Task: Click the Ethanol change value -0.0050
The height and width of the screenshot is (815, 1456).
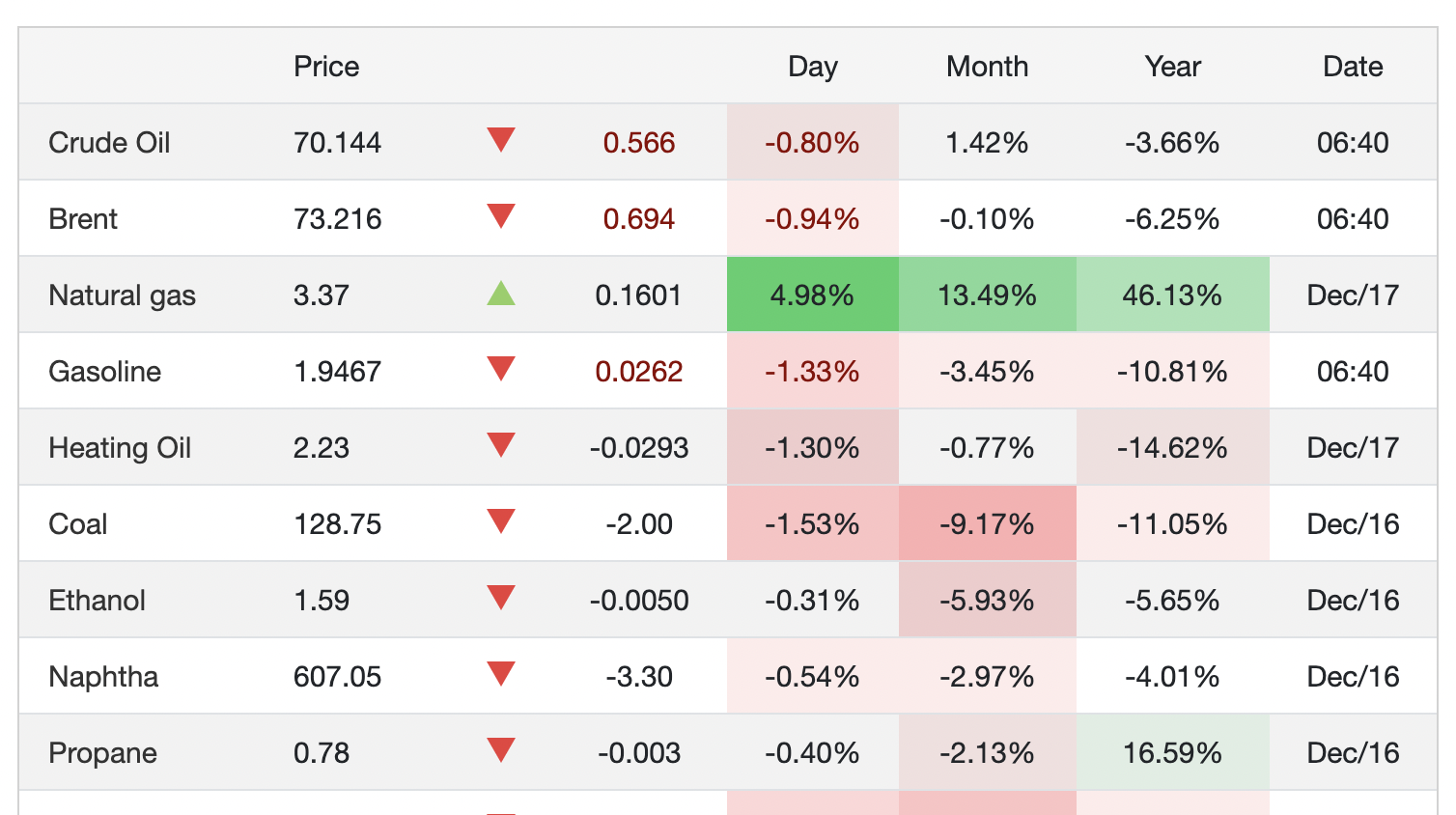Action: coord(639,601)
